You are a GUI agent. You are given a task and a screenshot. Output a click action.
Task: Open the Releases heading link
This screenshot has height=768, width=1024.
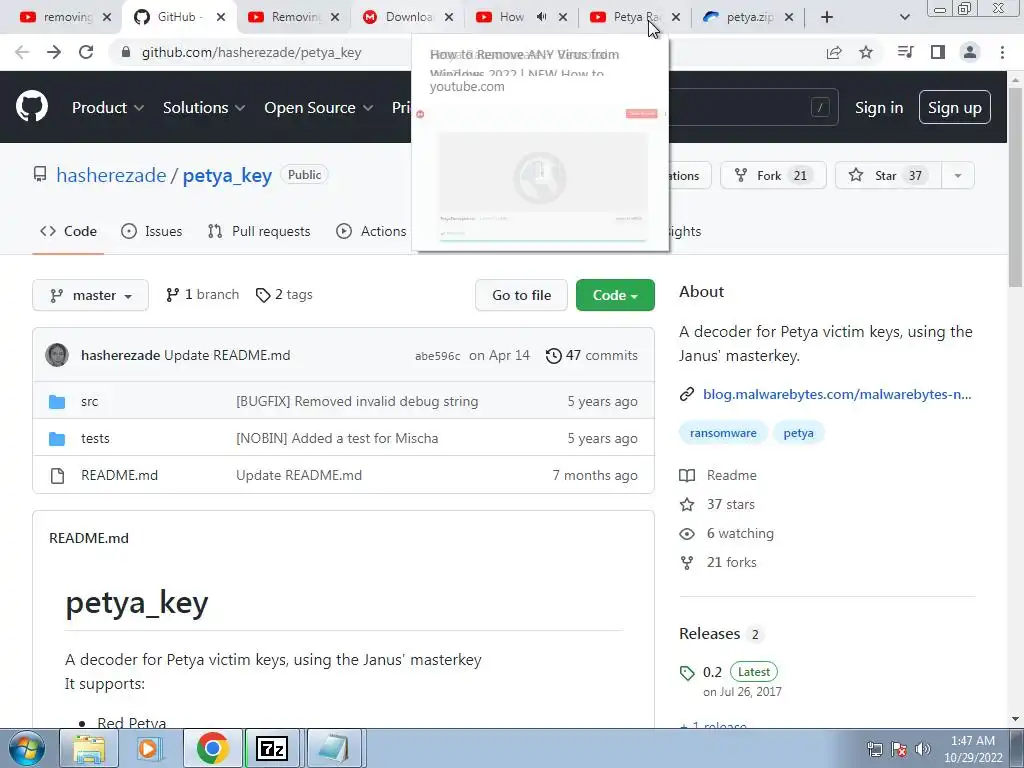pos(709,633)
